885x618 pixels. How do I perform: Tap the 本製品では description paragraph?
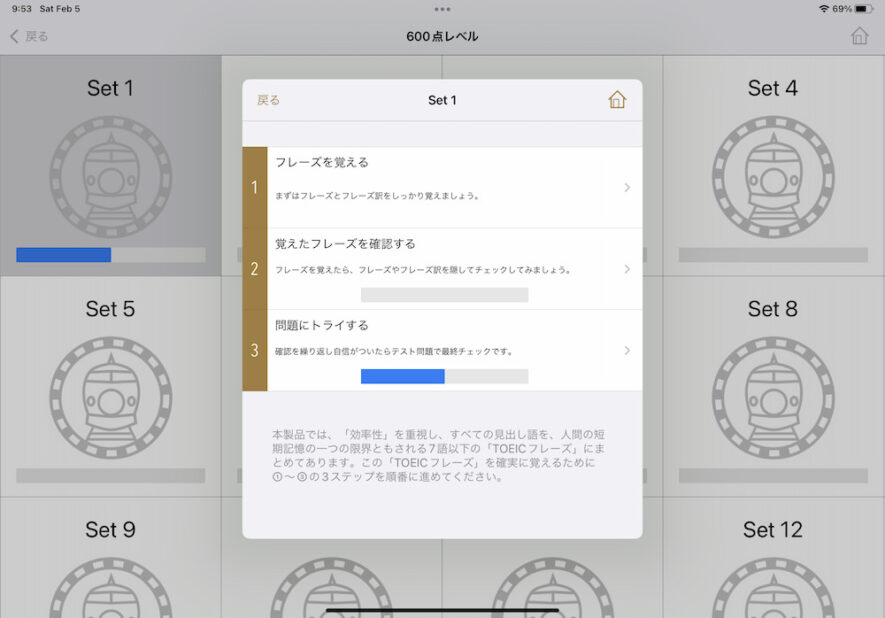tap(439, 455)
